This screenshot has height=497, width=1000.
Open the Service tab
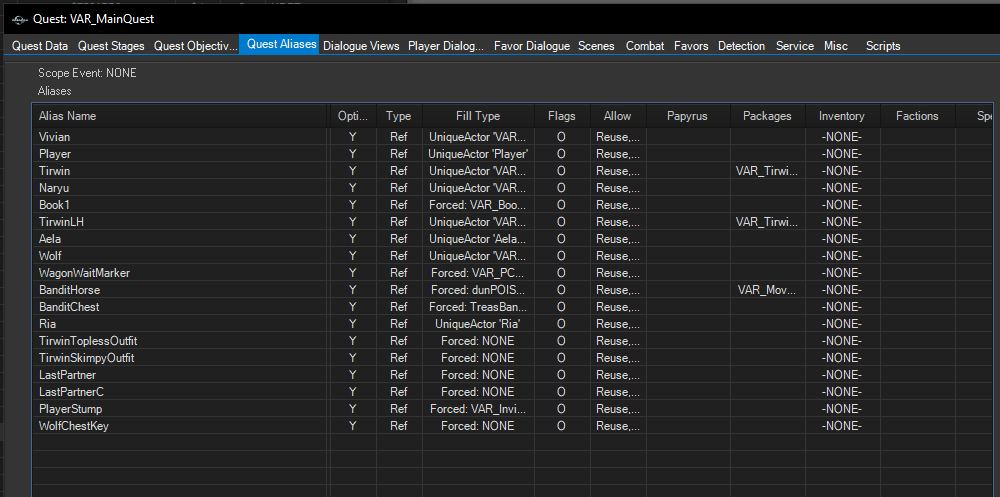[795, 46]
